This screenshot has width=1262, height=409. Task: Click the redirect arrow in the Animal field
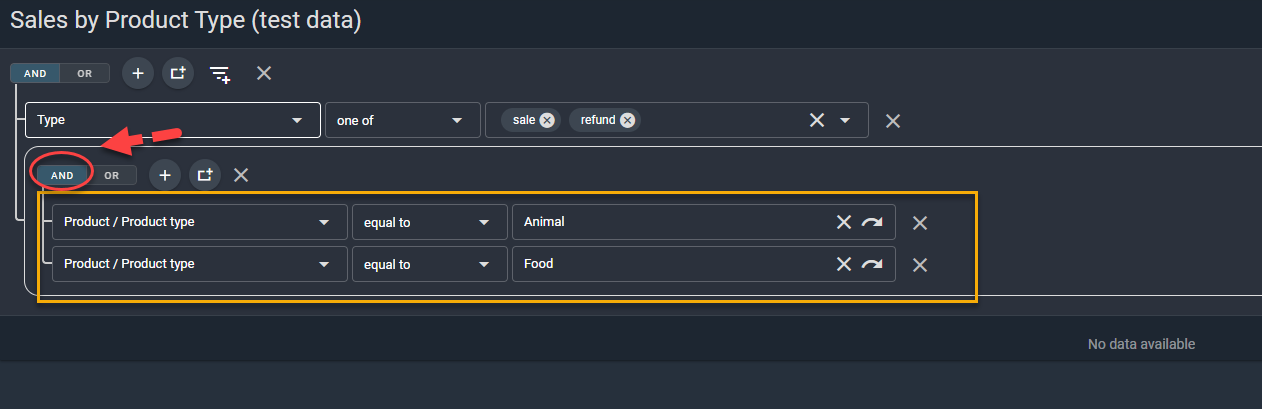pos(873,222)
